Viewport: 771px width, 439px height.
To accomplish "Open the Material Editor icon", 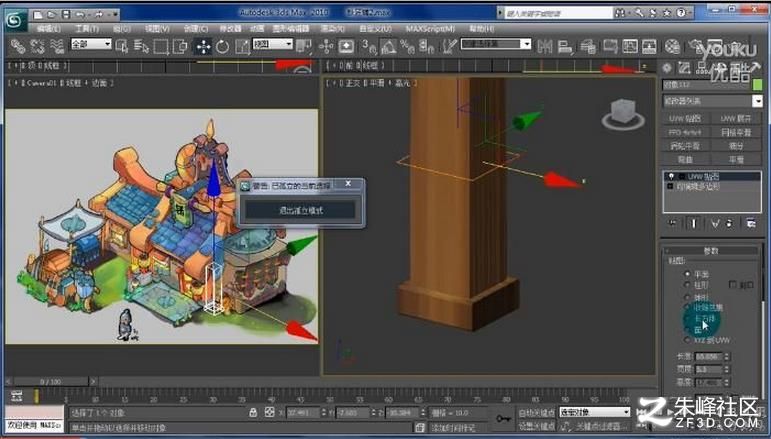I will click(672, 46).
